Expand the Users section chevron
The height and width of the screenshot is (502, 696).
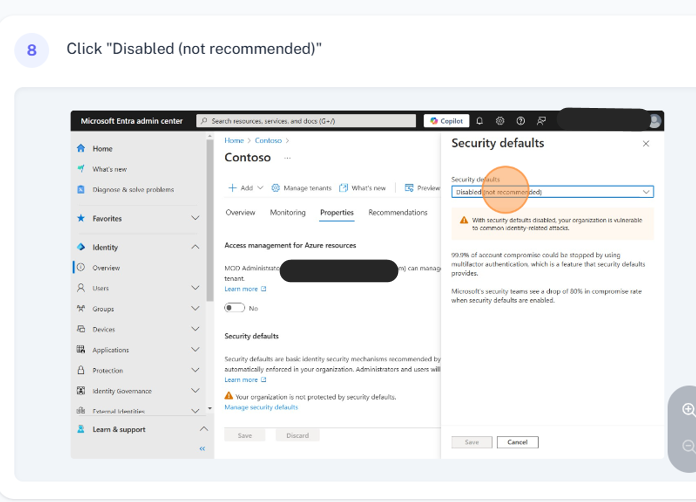[195, 288]
